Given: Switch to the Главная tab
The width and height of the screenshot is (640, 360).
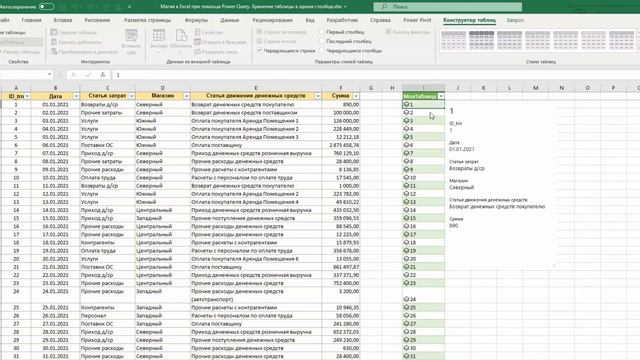Looking at the screenshot, I should (31, 20).
